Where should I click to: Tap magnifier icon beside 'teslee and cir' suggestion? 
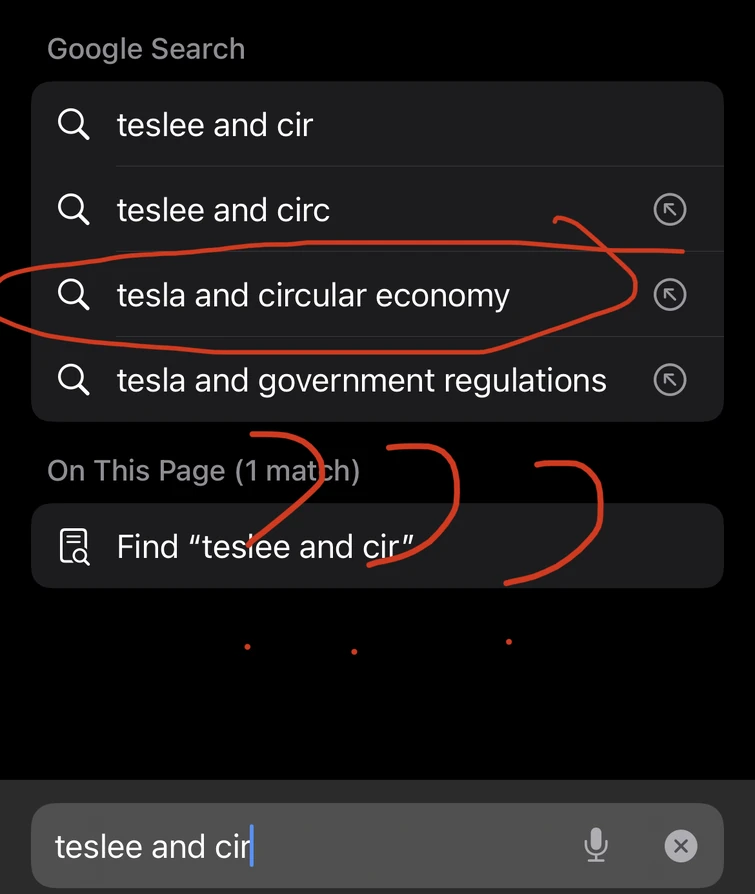(73, 125)
